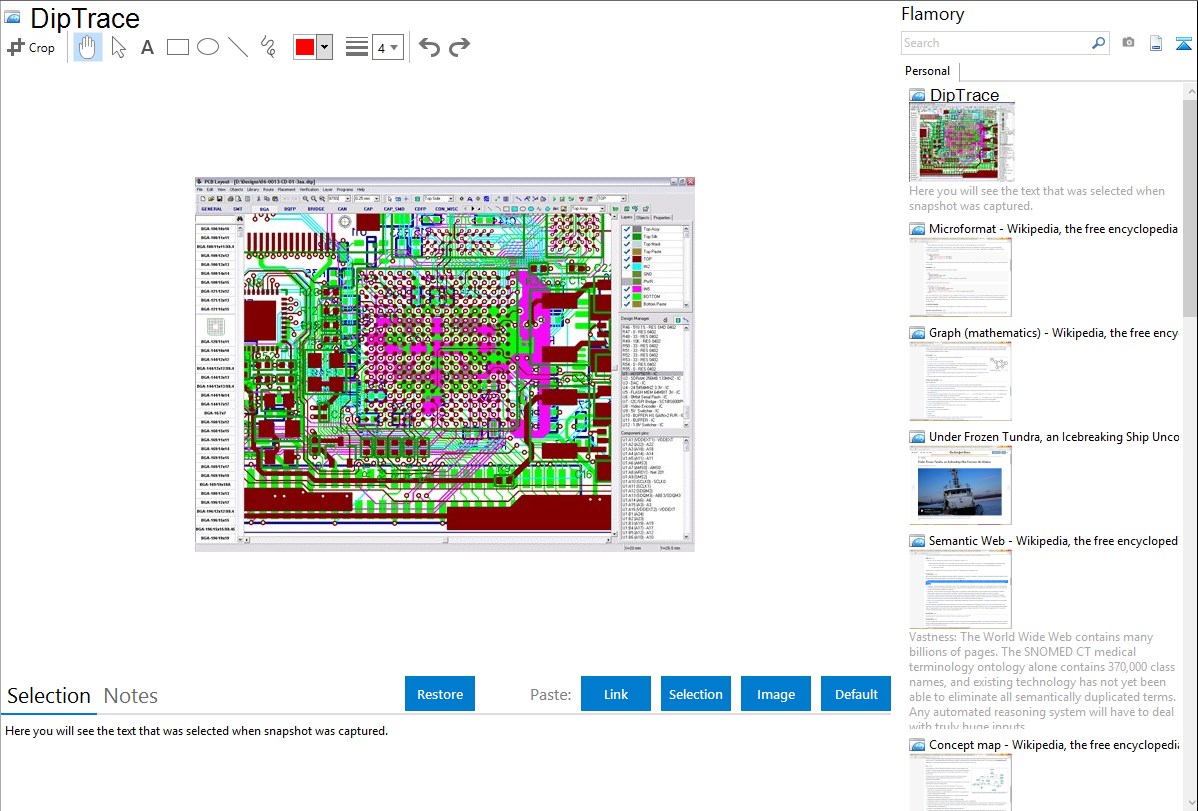The height and width of the screenshot is (811, 1198).
Task: Click the camera capture icon
Action: tap(1128, 43)
